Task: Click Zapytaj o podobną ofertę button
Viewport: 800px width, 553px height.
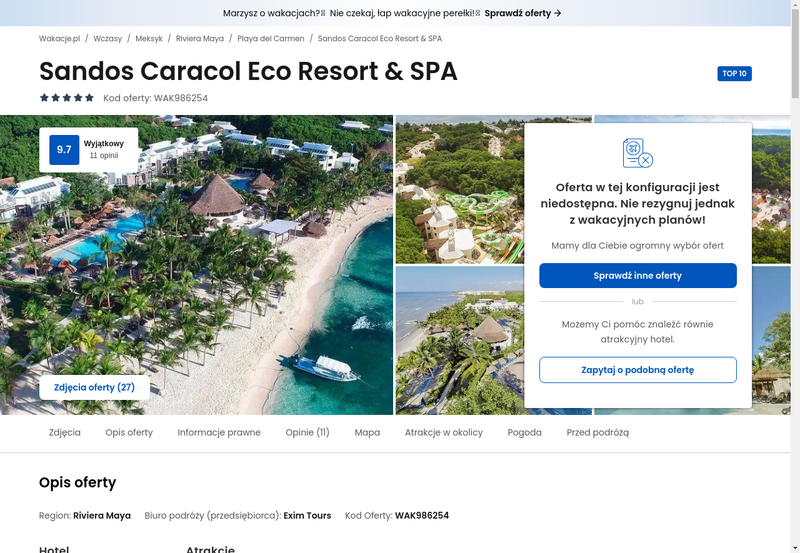Action: [638, 370]
